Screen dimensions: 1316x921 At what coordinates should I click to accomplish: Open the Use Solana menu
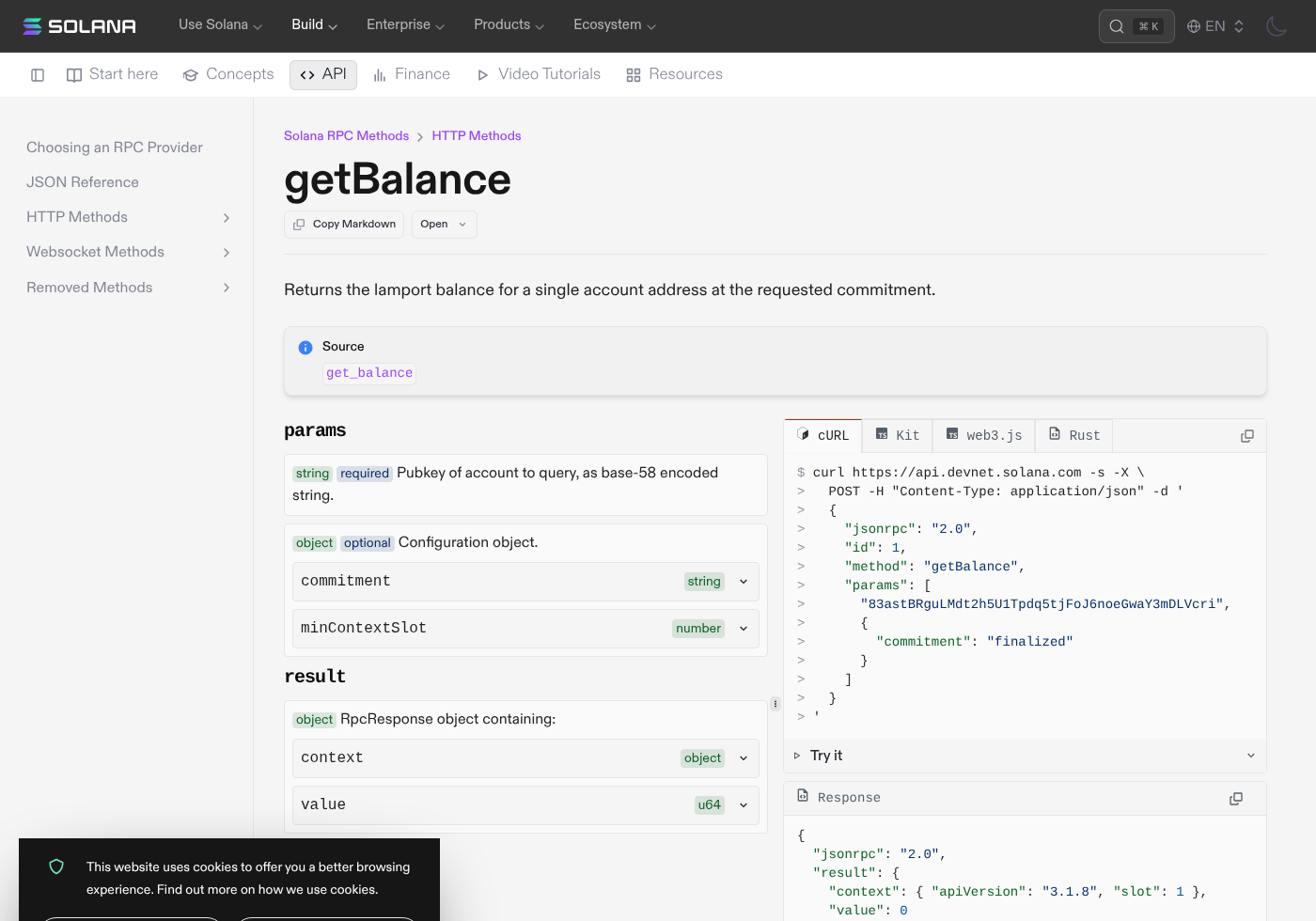(x=220, y=25)
